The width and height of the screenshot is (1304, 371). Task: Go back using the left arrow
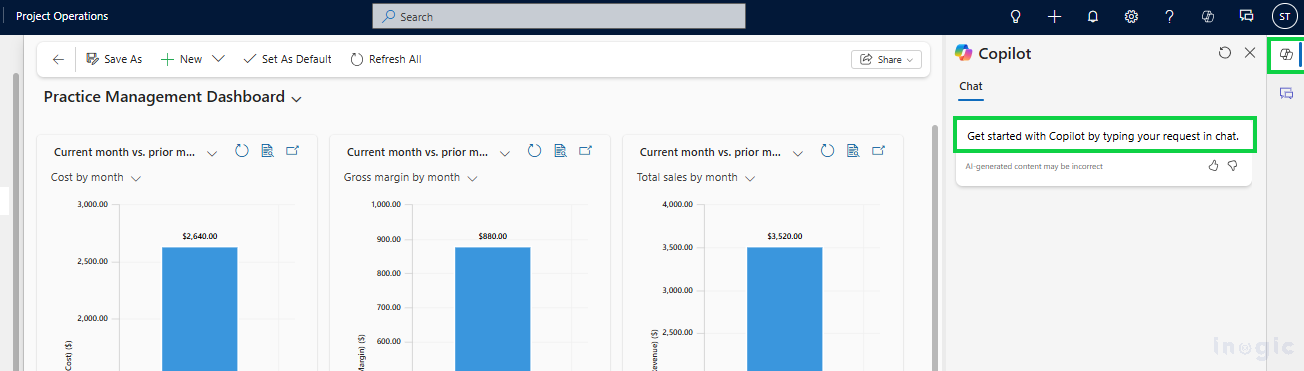(58, 59)
